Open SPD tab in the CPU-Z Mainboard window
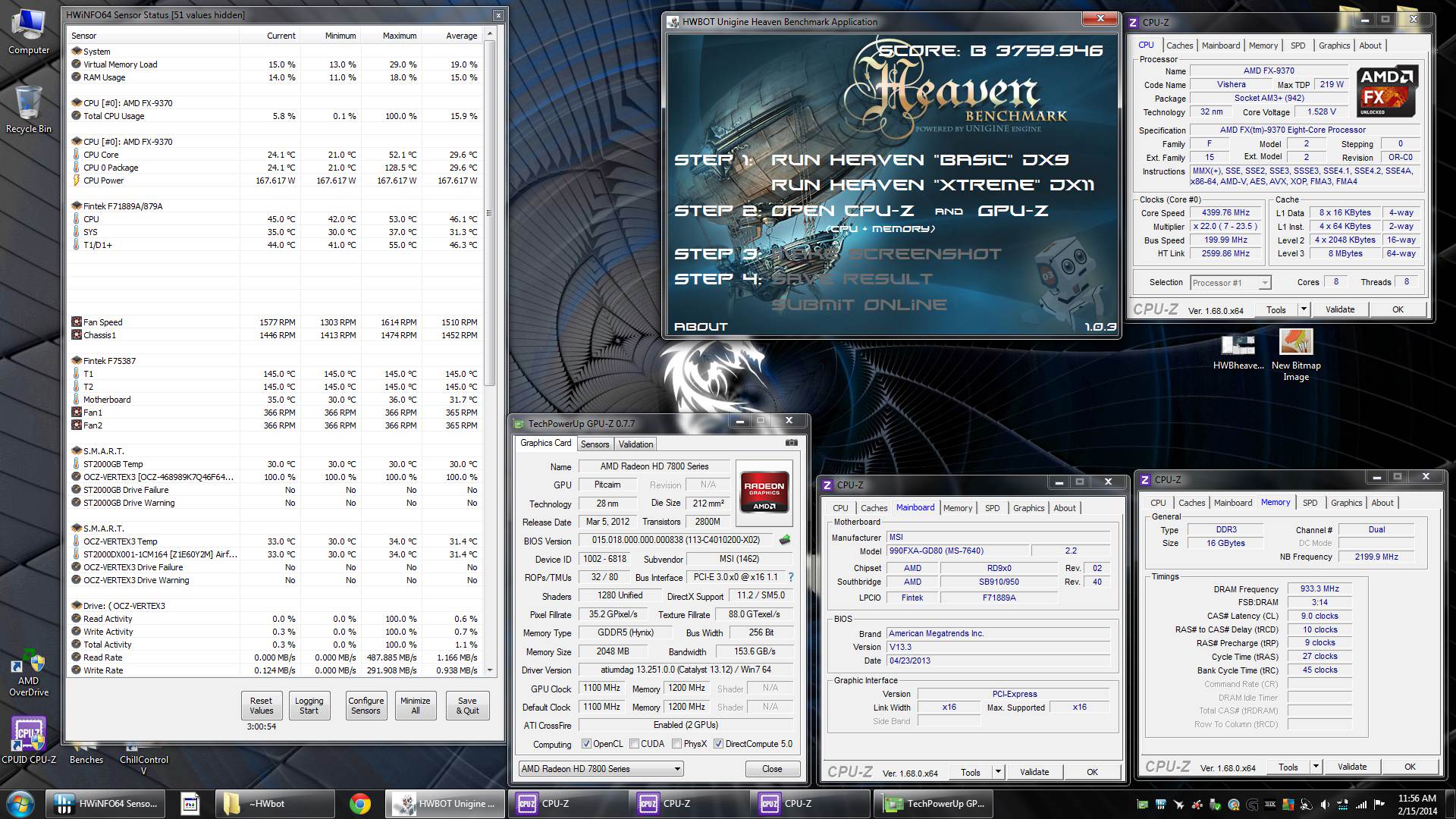This screenshot has height=819, width=1456. (992, 508)
